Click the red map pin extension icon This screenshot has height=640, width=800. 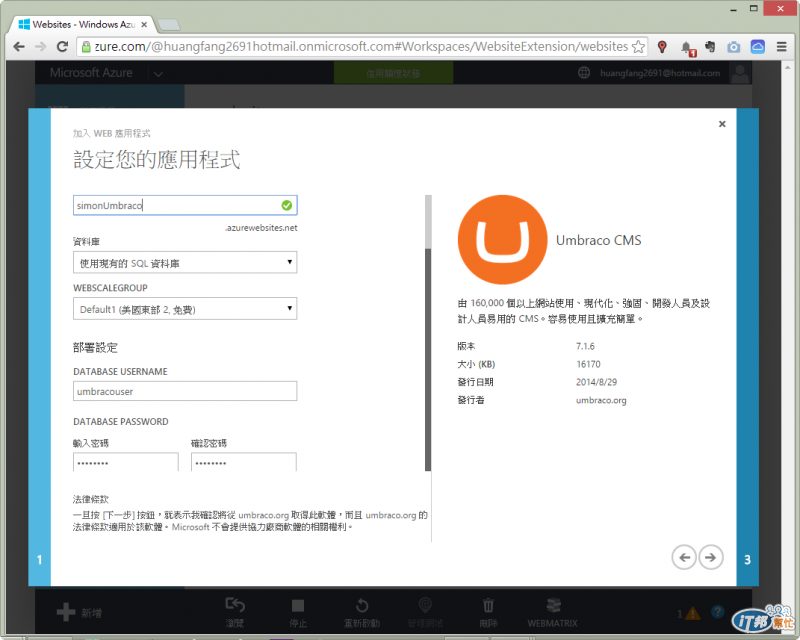coord(662,47)
